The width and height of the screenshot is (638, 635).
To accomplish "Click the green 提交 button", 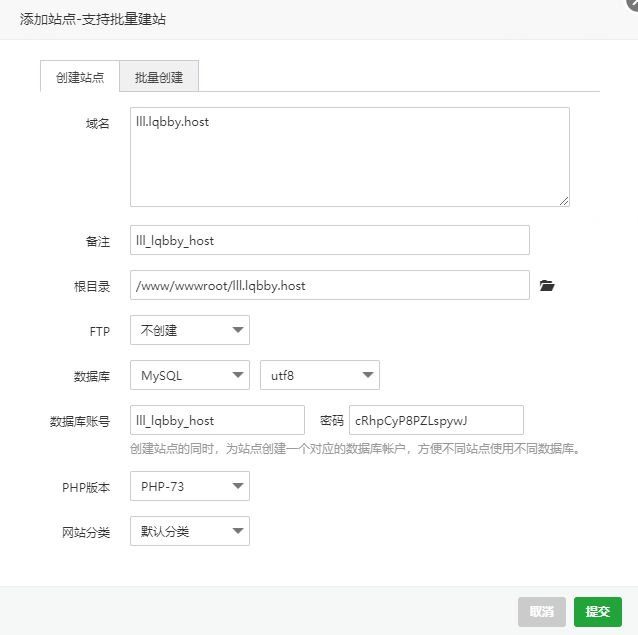I will [x=598, y=612].
